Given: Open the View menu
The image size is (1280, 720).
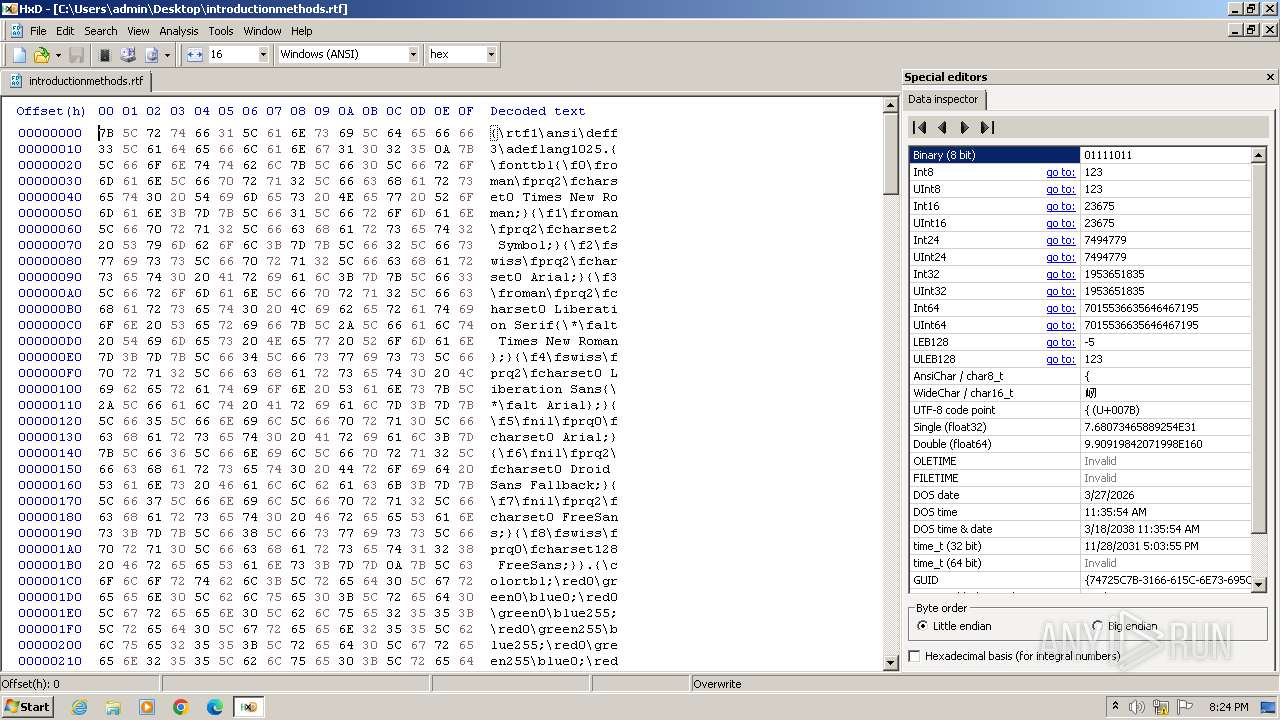Looking at the screenshot, I should 138,31.
